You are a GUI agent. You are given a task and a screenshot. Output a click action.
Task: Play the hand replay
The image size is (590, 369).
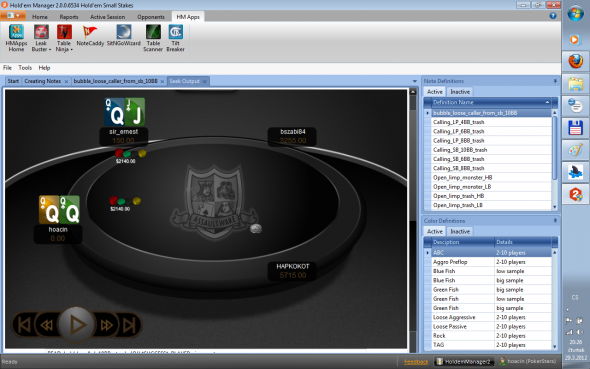pyautogui.click(x=76, y=325)
